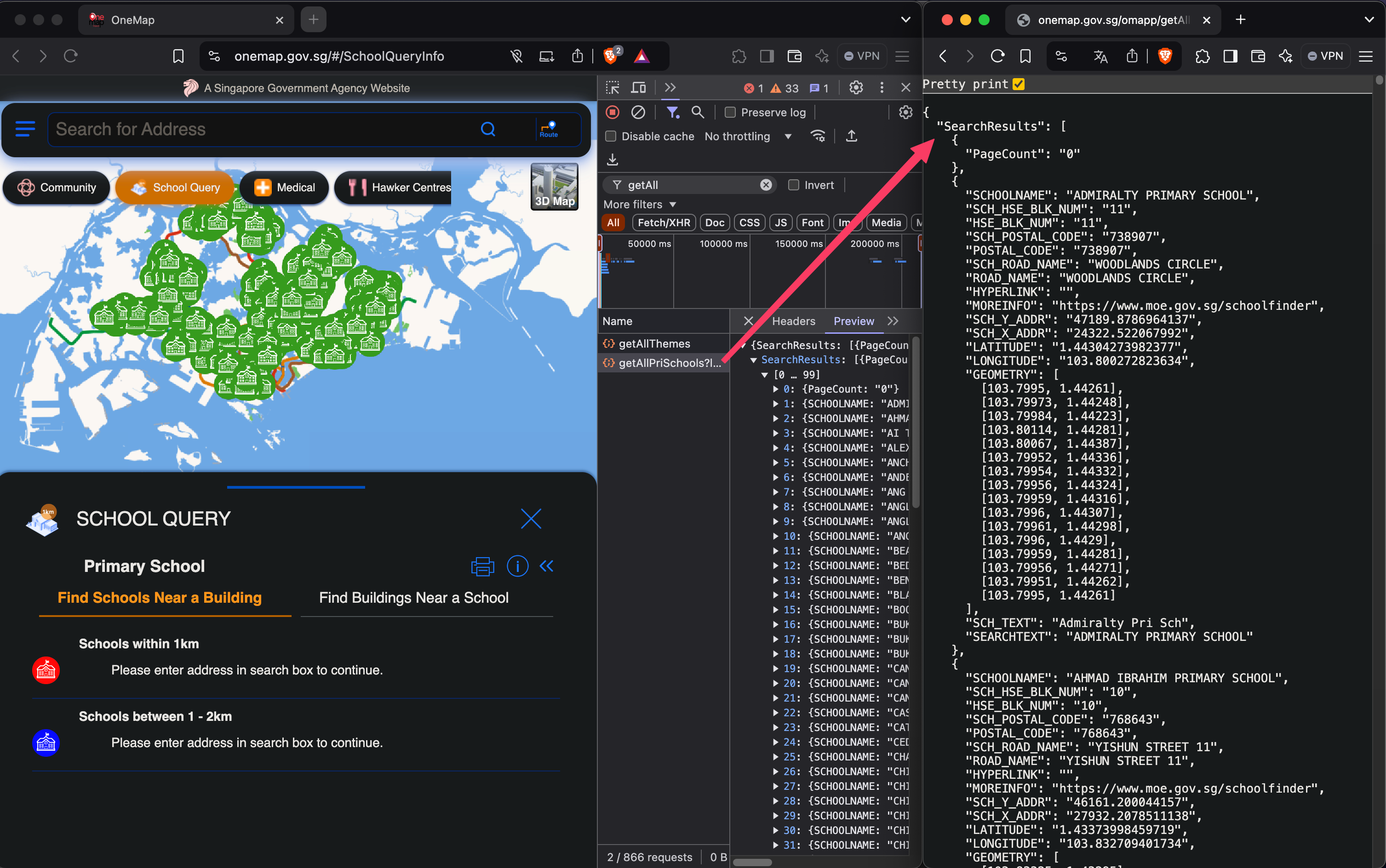Image resolution: width=1386 pixels, height=868 pixels.
Task: Click the clear network log icon
Action: (638, 113)
